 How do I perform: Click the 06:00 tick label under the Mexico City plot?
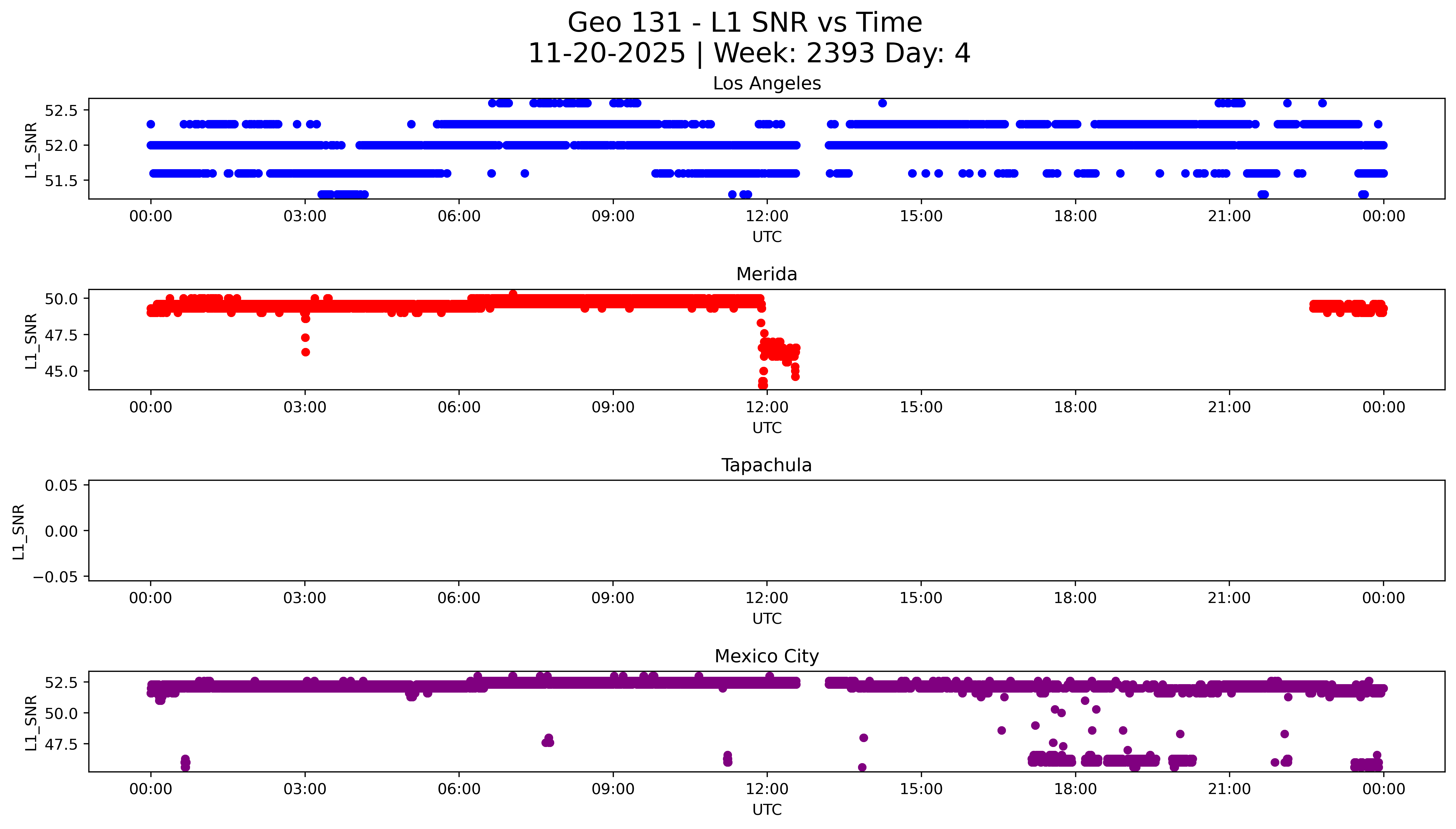point(459,789)
